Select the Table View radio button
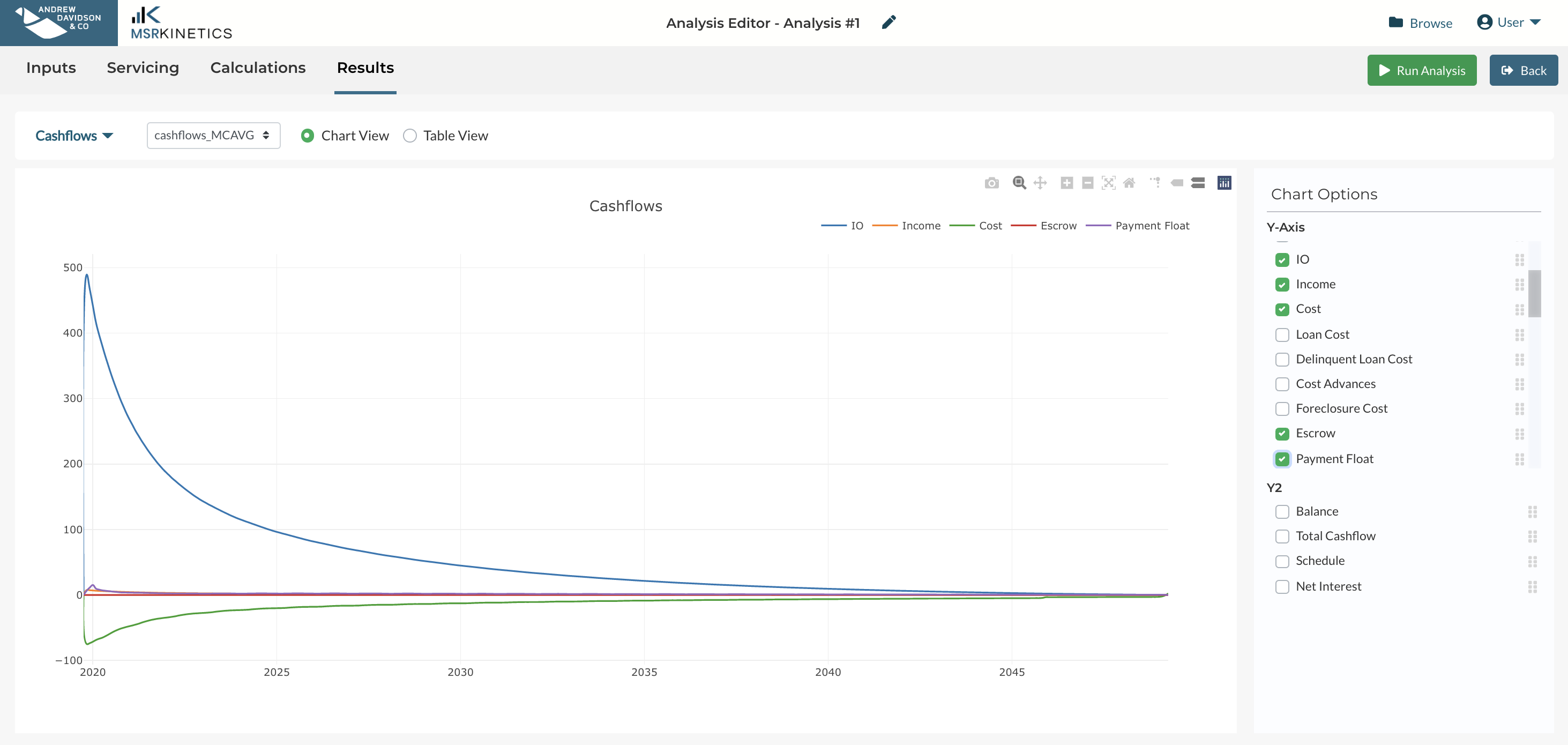1568x745 pixels. 409,136
